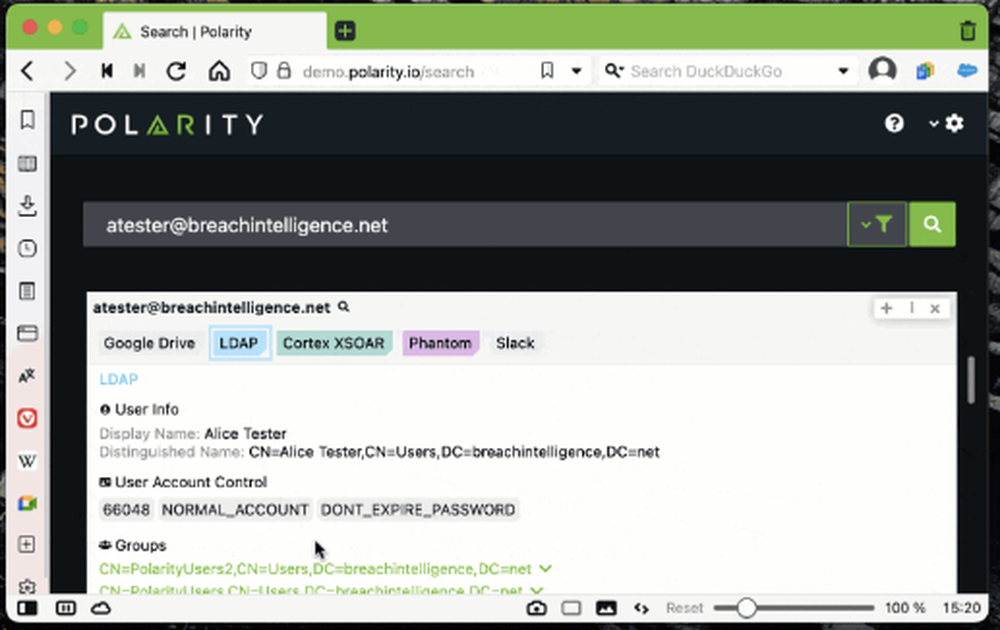Open browser settings gear in sidebar
The image size is (1000, 630).
(27, 587)
